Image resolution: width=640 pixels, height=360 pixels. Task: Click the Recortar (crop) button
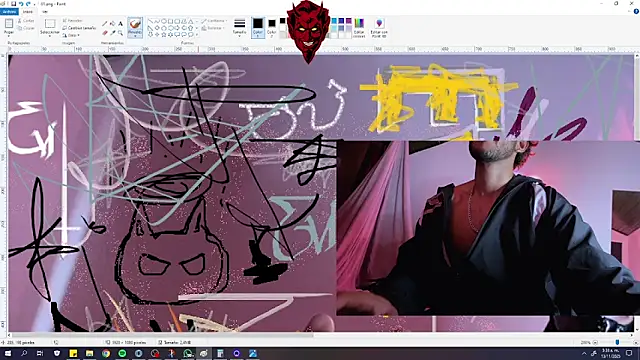tap(73, 20)
